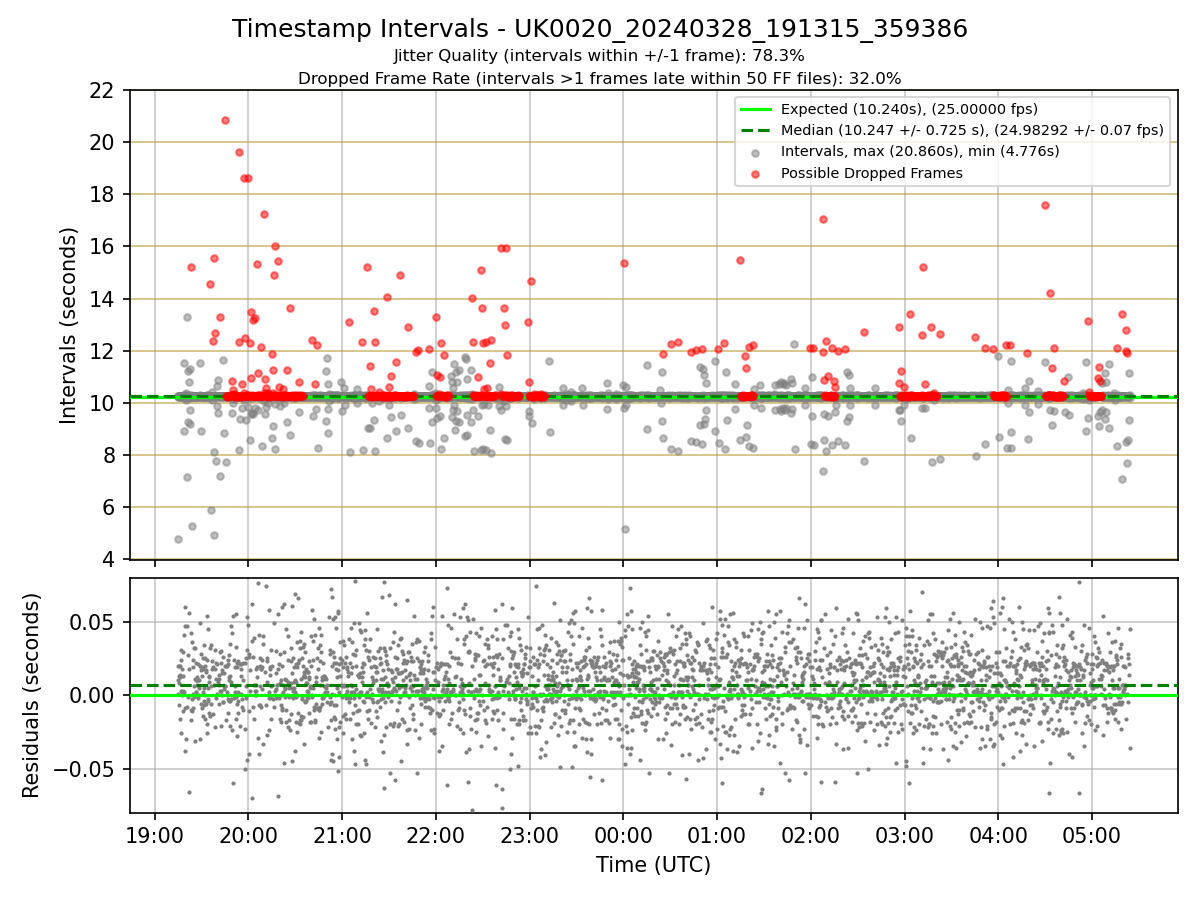
Task: Click the 22 tick on the intervals axis
Action: [x=102, y=90]
